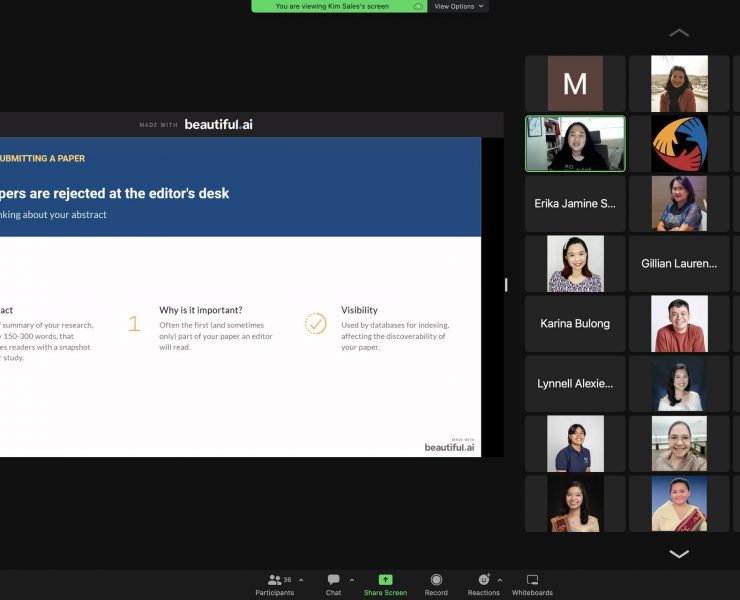Show next participants with the bottom chevron
Image resolution: width=740 pixels, height=600 pixels.
coord(679,553)
